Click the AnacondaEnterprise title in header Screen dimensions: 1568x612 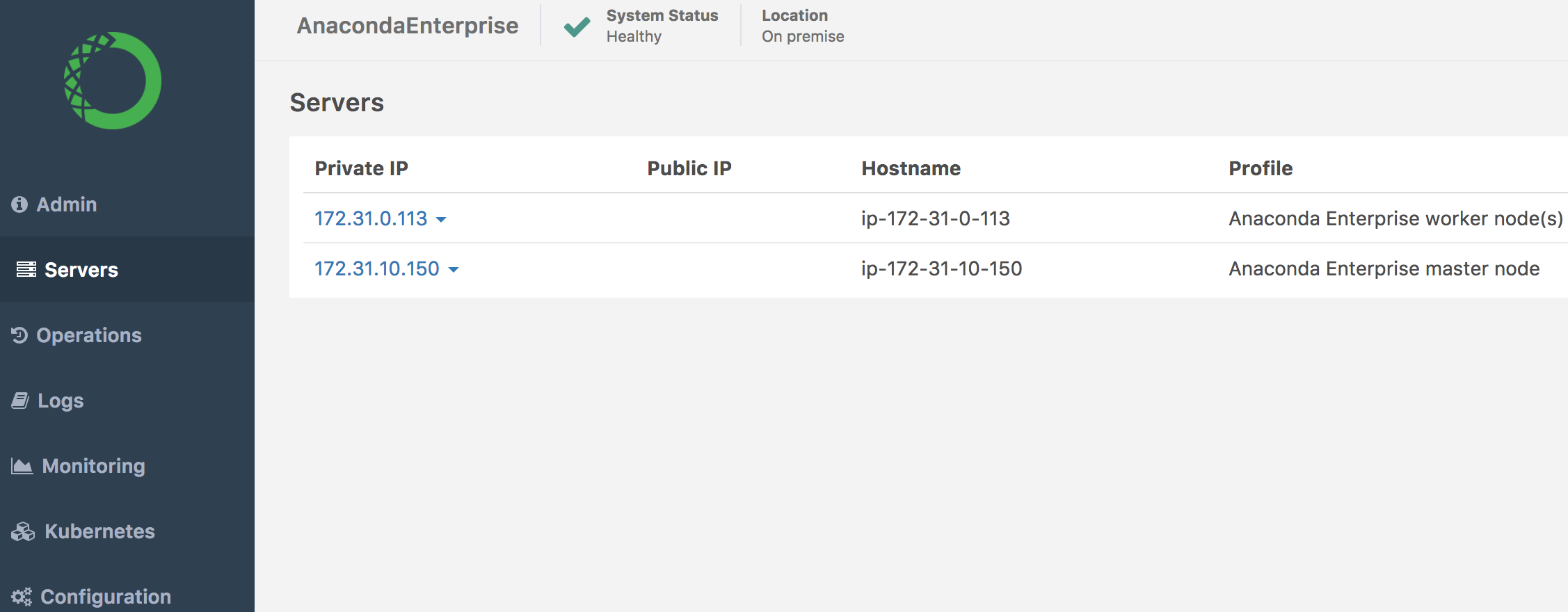coord(408,26)
